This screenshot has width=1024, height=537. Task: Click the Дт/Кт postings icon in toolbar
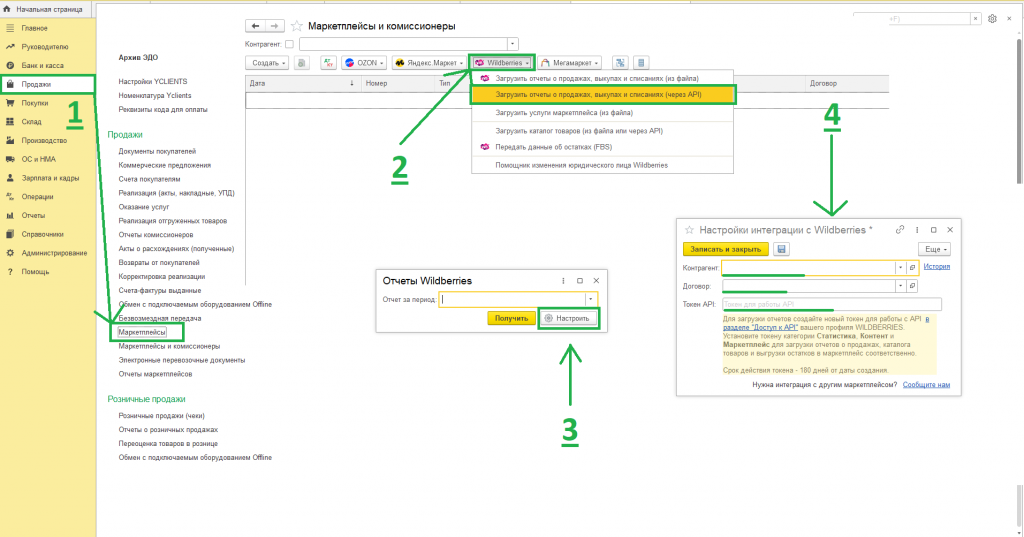click(328, 63)
